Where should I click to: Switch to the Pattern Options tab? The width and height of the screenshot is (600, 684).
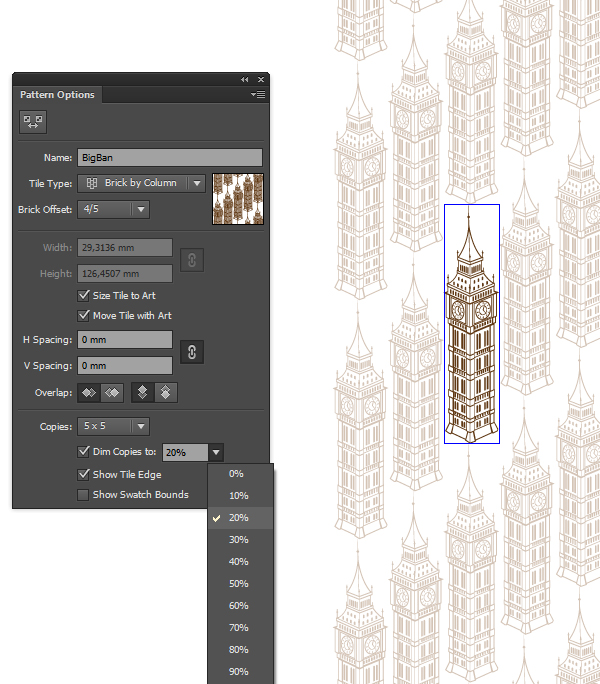(57, 95)
